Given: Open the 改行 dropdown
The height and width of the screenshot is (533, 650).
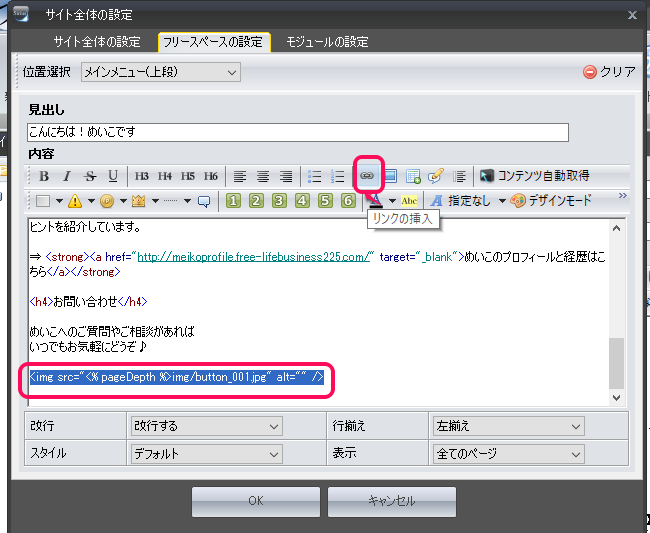Looking at the screenshot, I should coord(207,426).
